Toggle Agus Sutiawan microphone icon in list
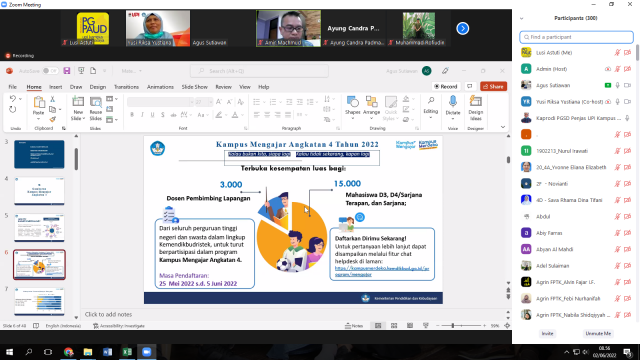The image size is (640, 360). 618,85
